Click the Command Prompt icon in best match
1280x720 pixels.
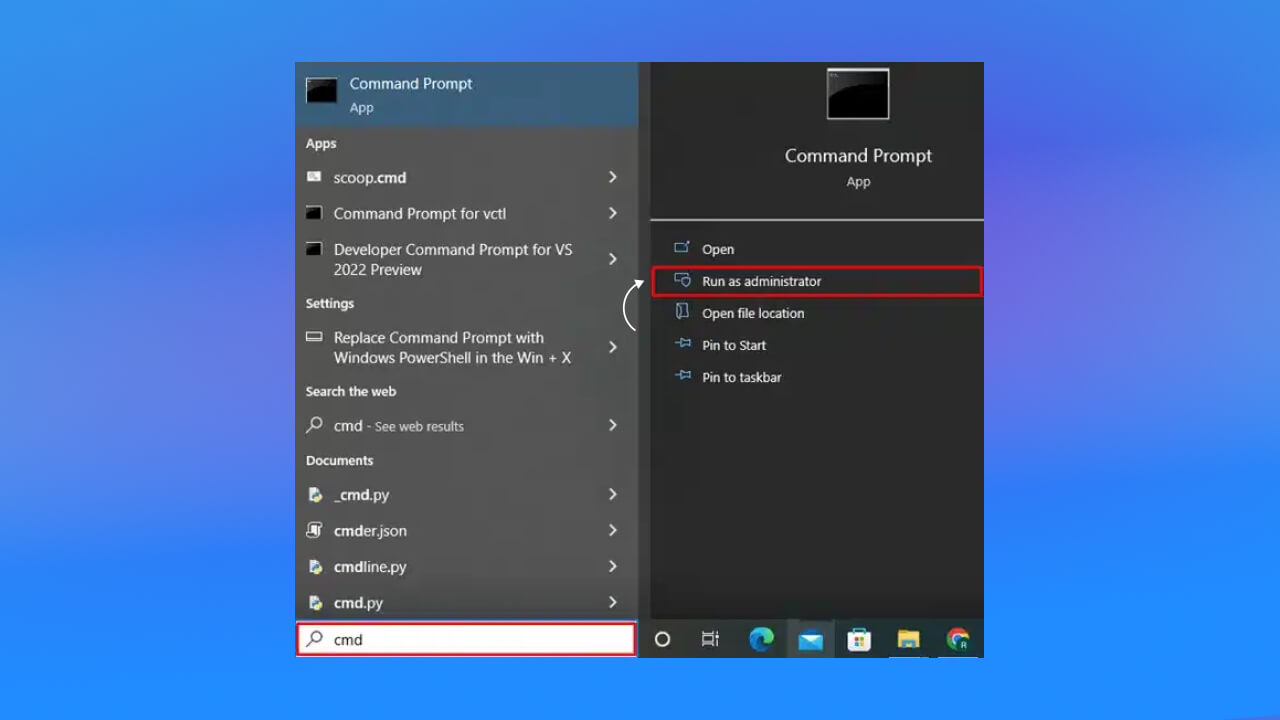(x=322, y=91)
